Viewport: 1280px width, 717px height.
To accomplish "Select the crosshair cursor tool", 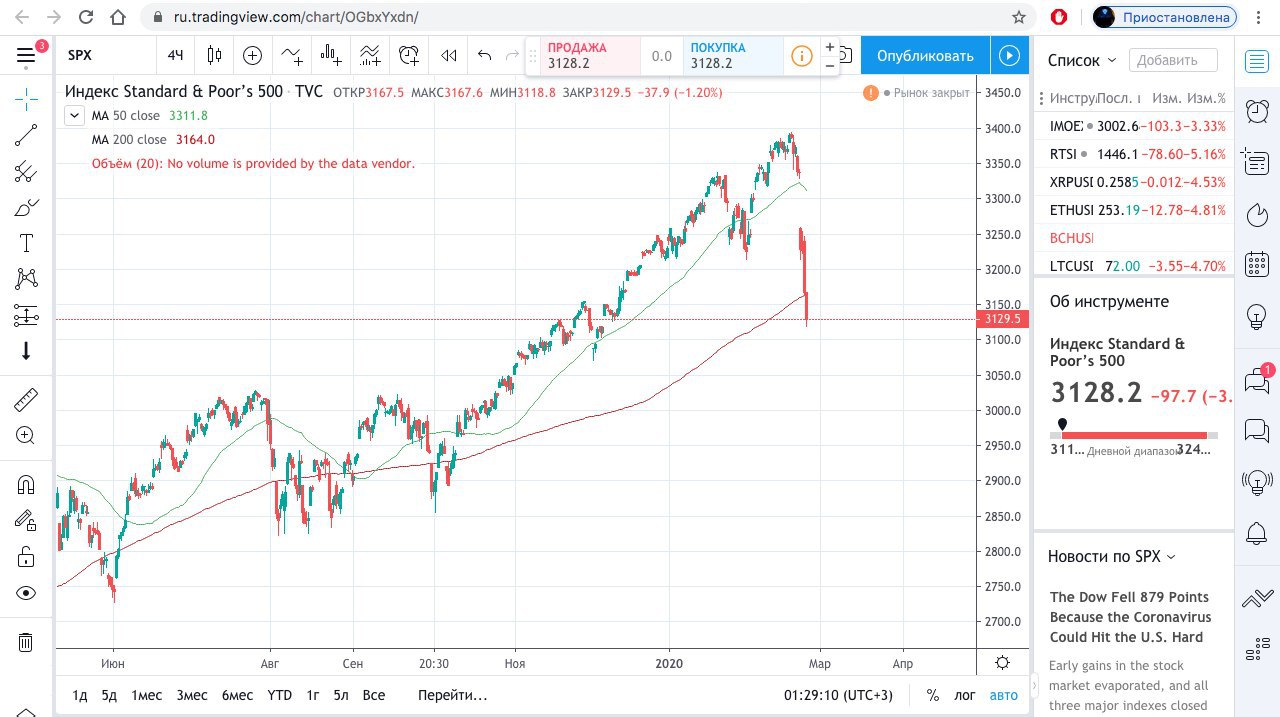I will 26,98.
